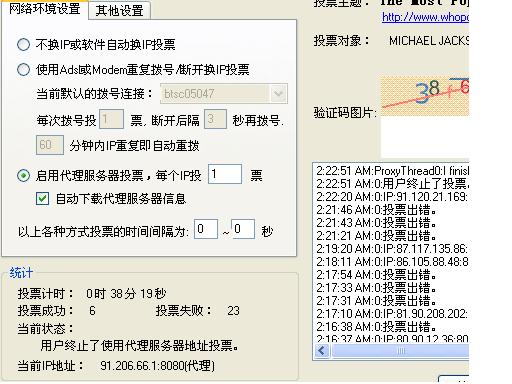
Task: Select log line 2:21:43 AM 投票出错
Action: [376, 223]
